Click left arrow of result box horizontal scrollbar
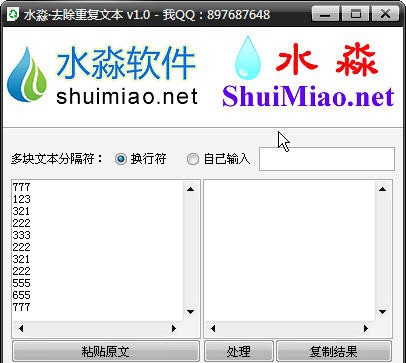The width and height of the screenshot is (406, 363). tap(213, 328)
